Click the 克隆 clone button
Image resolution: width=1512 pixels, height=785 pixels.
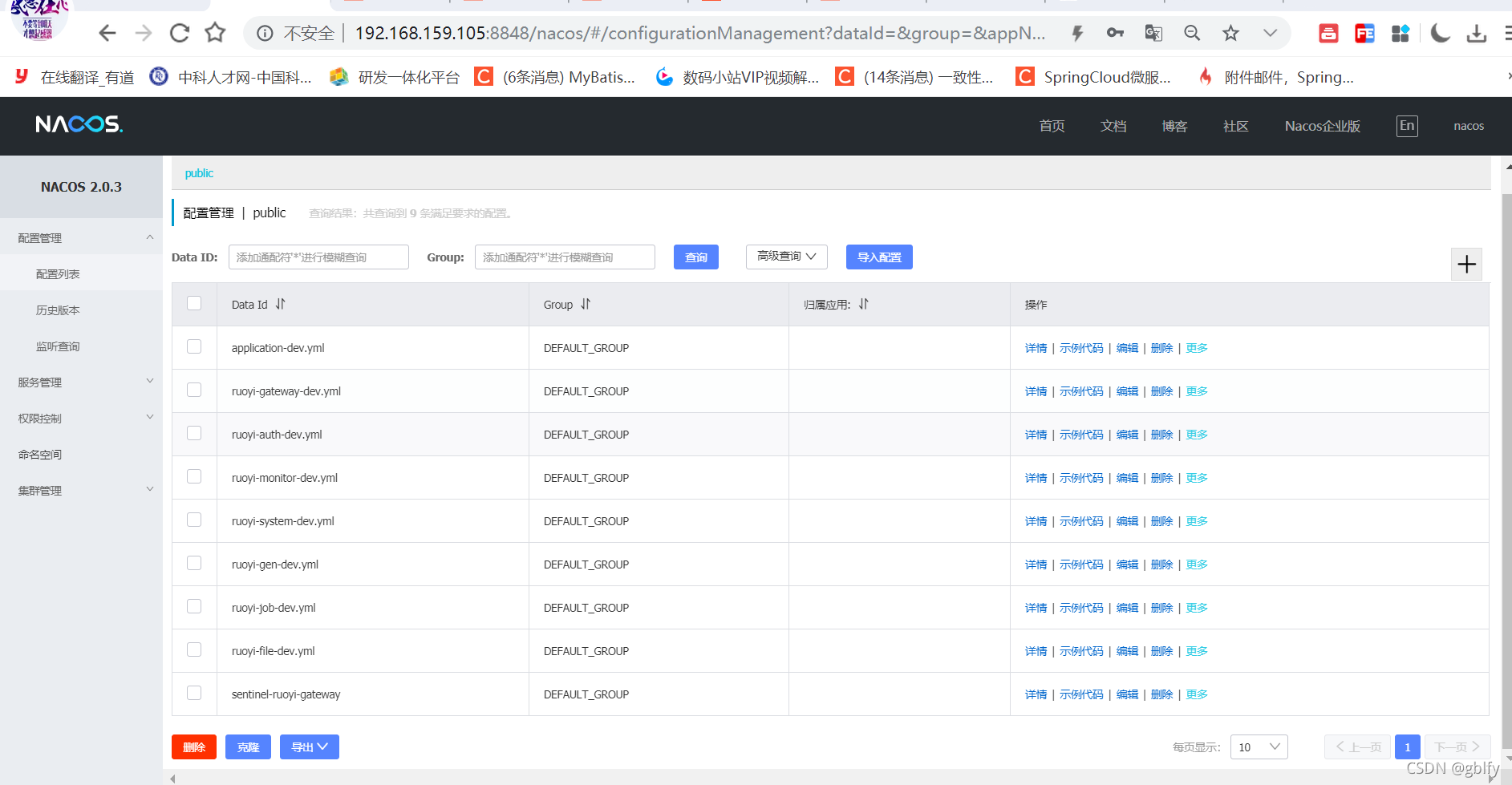(248, 747)
